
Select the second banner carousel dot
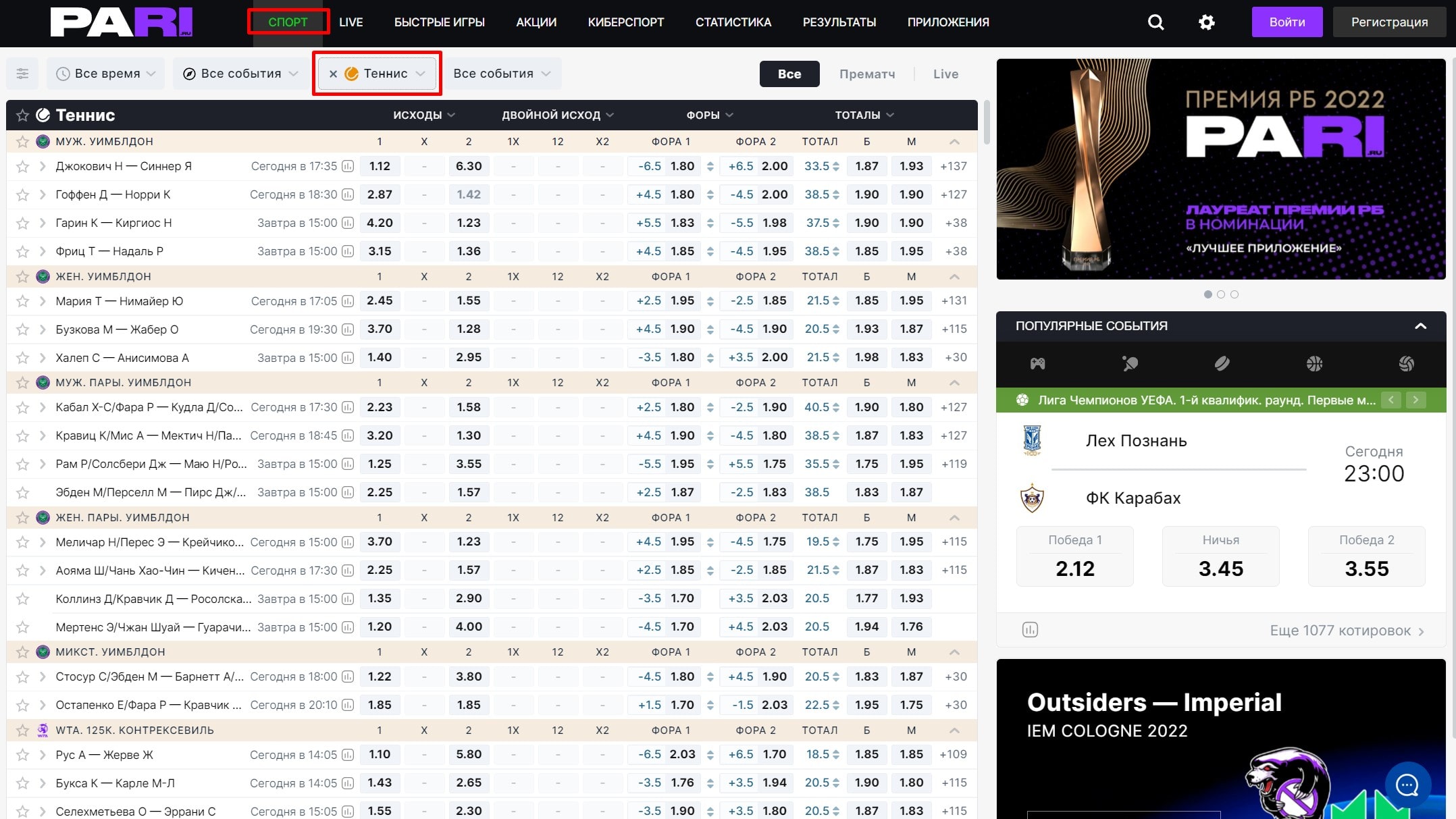[1220, 294]
